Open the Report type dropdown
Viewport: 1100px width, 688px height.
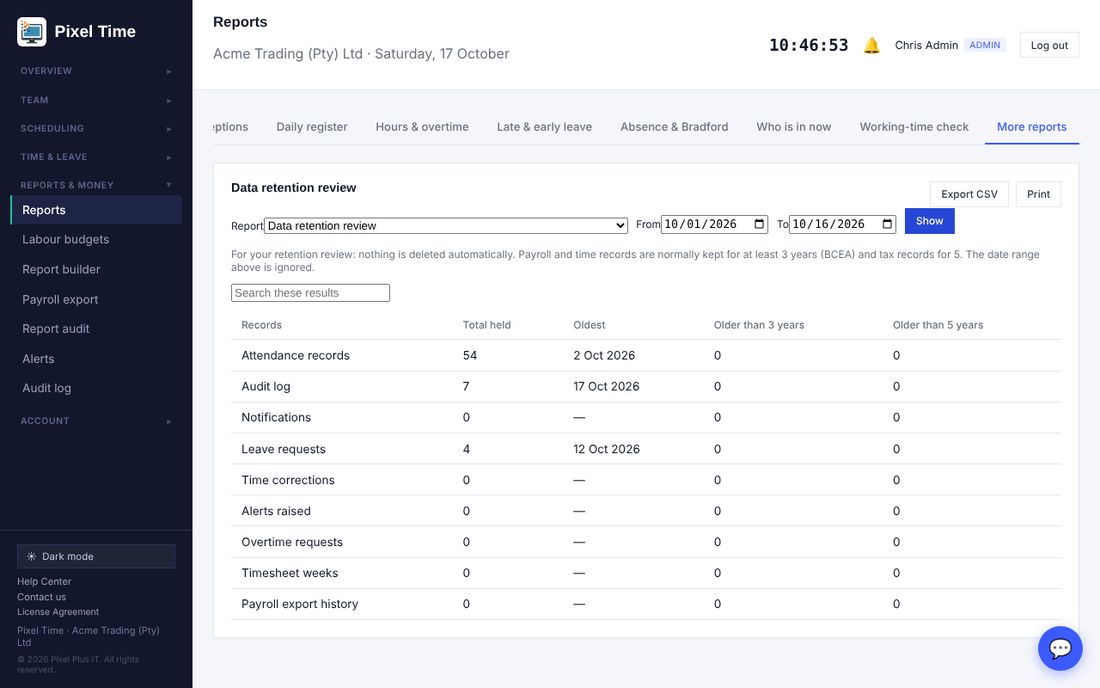[x=445, y=226]
